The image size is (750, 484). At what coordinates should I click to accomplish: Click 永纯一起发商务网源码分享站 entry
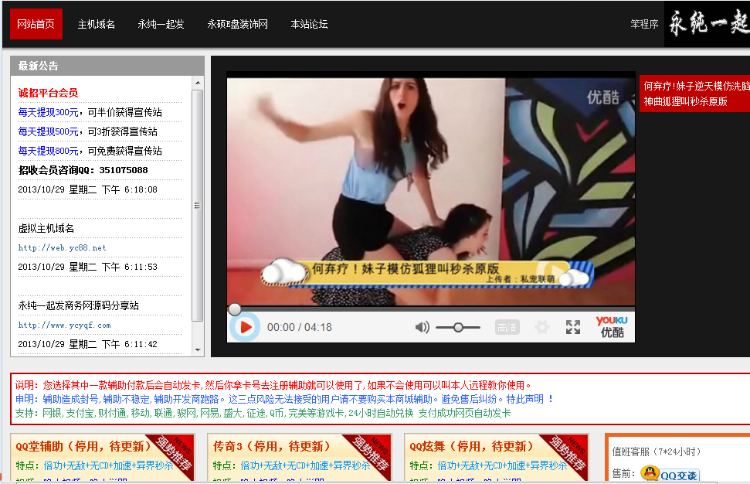coord(78,306)
